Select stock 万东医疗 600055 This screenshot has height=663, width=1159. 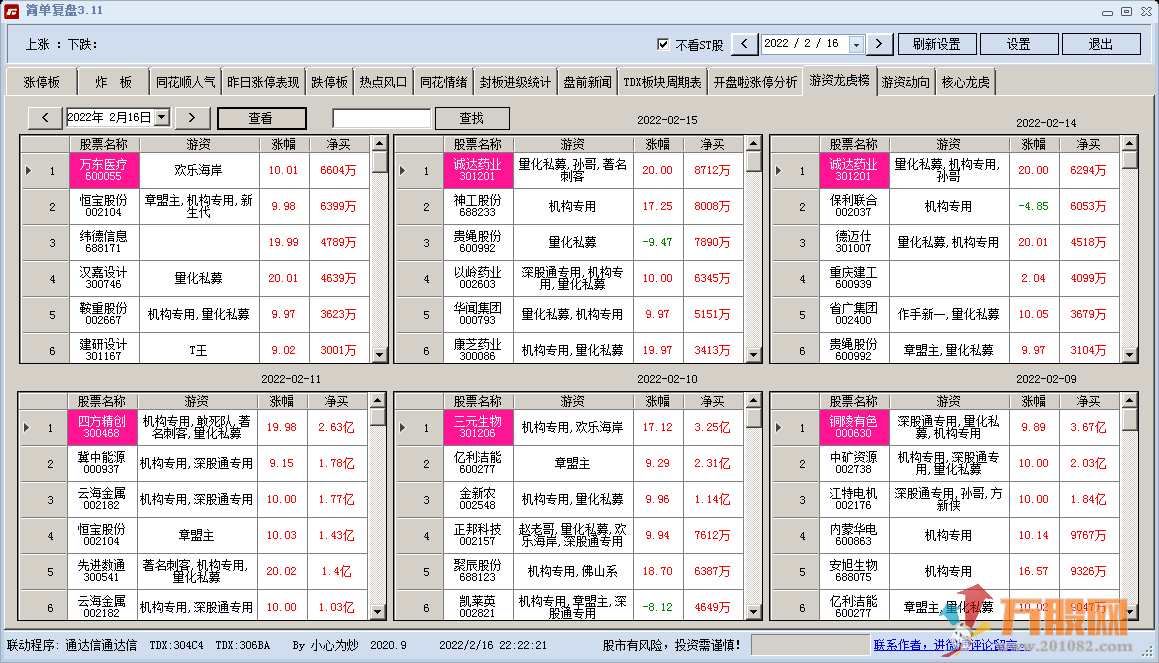[x=103, y=170]
